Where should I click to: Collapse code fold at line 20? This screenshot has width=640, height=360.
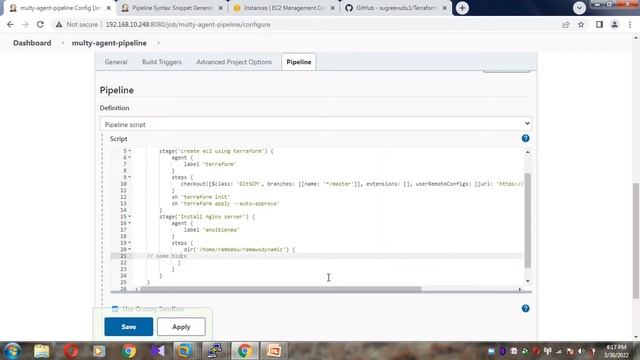point(130,249)
